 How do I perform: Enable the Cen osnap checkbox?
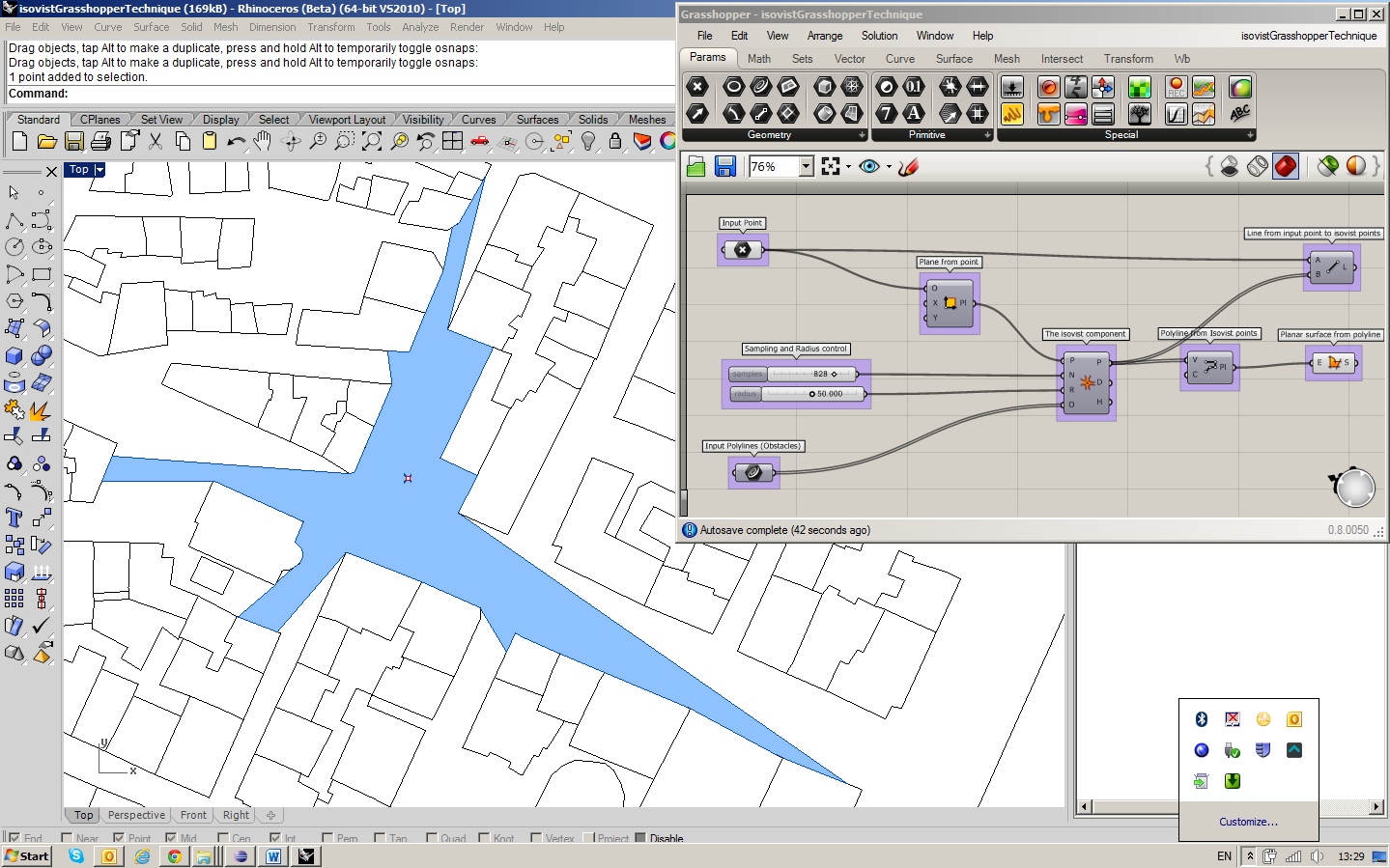[223, 838]
